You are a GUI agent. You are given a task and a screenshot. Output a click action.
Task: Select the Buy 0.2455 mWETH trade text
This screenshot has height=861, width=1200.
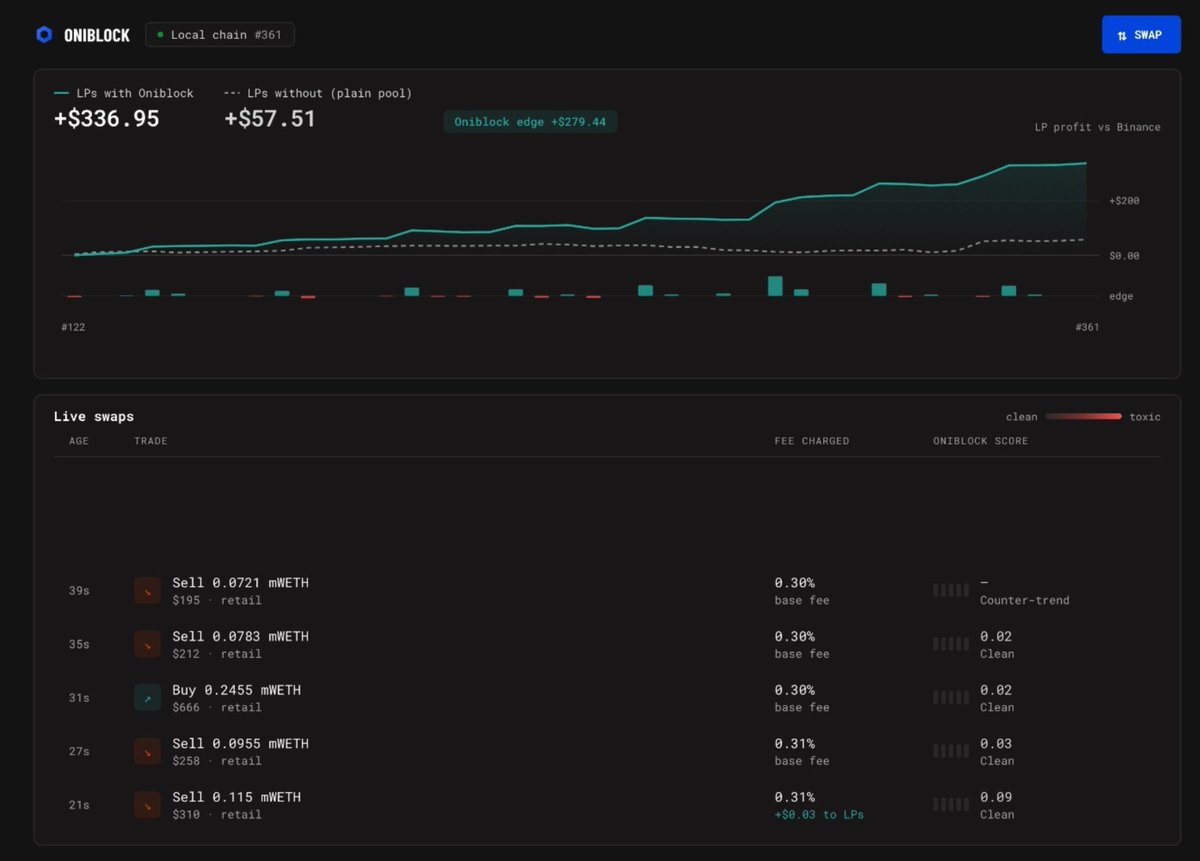click(x=237, y=690)
